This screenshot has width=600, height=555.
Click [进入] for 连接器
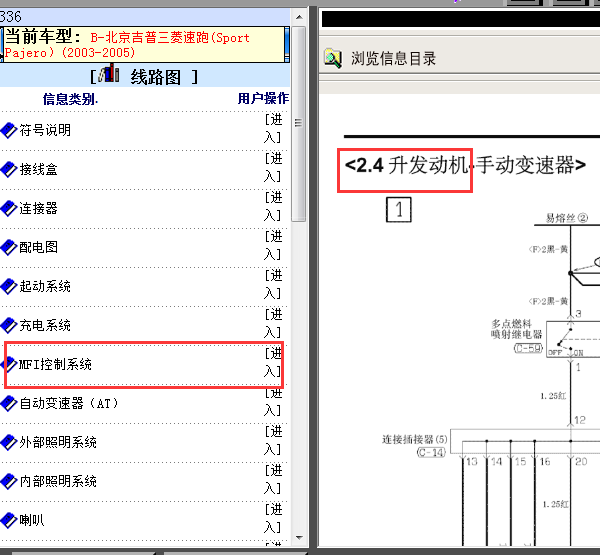tap(274, 207)
